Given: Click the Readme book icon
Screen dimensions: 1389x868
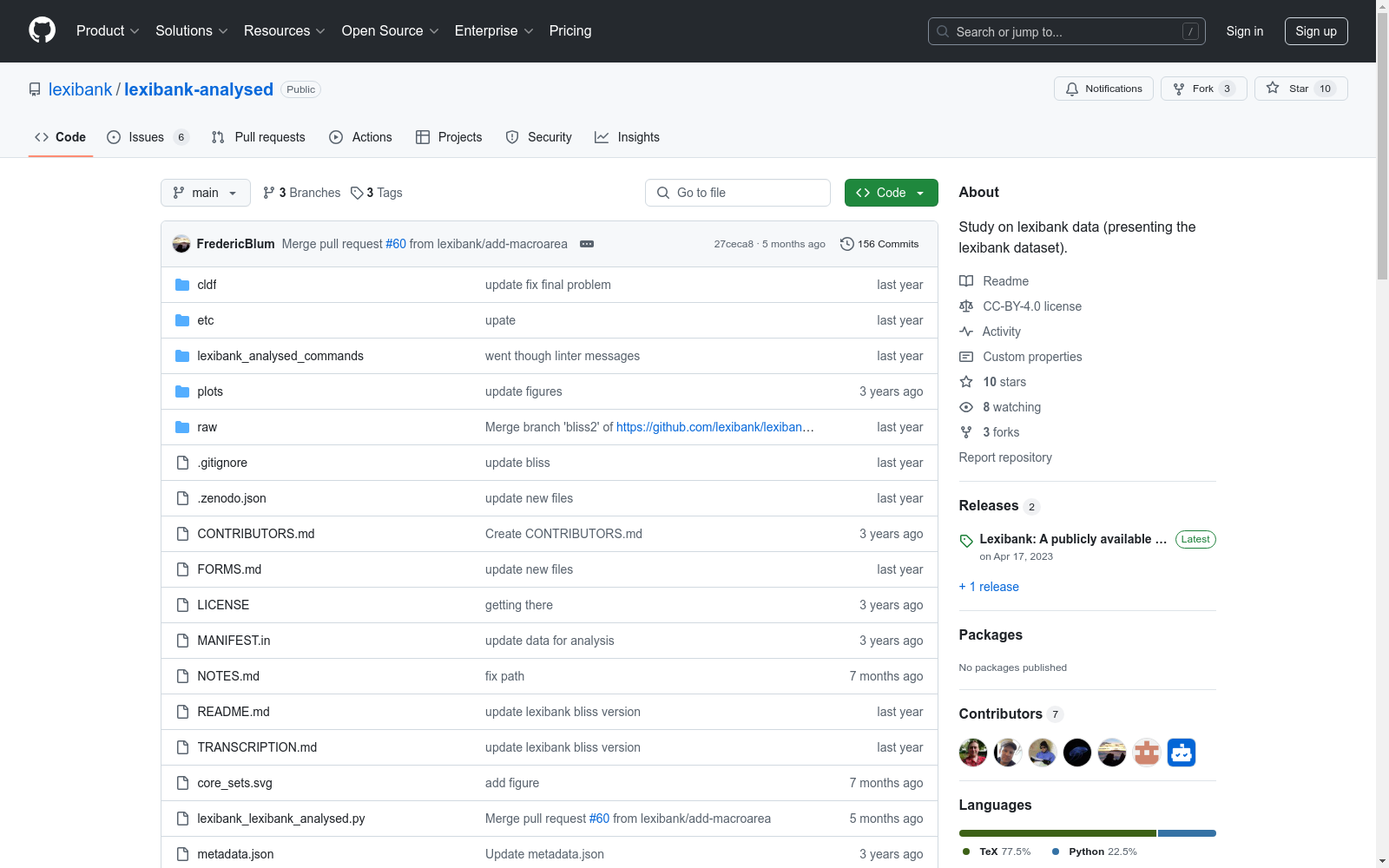Looking at the screenshot, I should coord(966,281).
